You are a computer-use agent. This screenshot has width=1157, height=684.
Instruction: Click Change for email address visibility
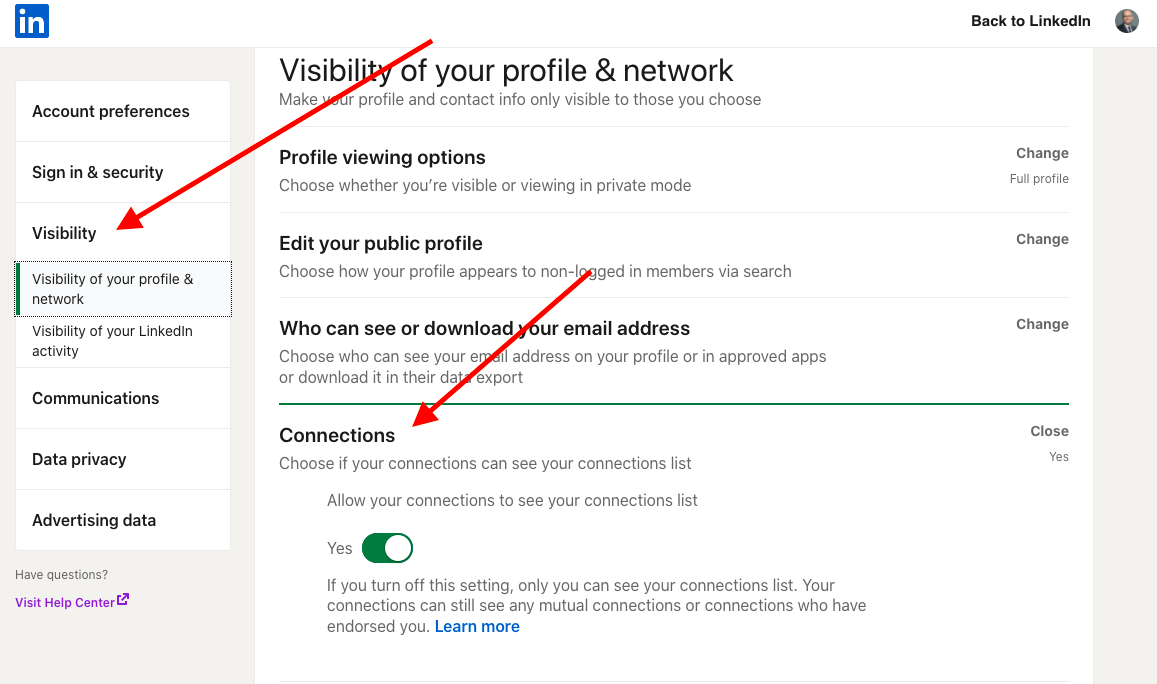coord(1042,323)
